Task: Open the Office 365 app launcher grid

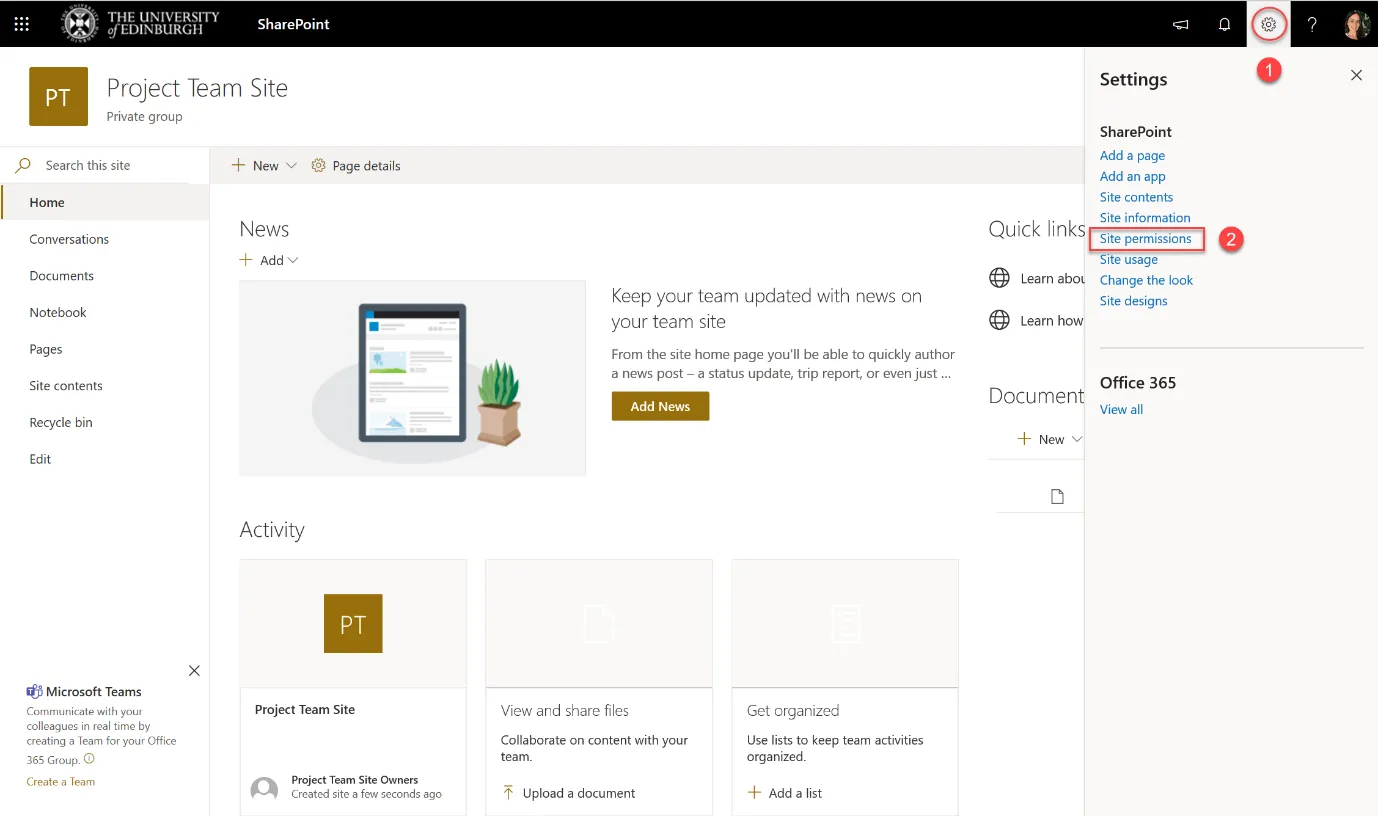Action: click(x=21, y=24)
